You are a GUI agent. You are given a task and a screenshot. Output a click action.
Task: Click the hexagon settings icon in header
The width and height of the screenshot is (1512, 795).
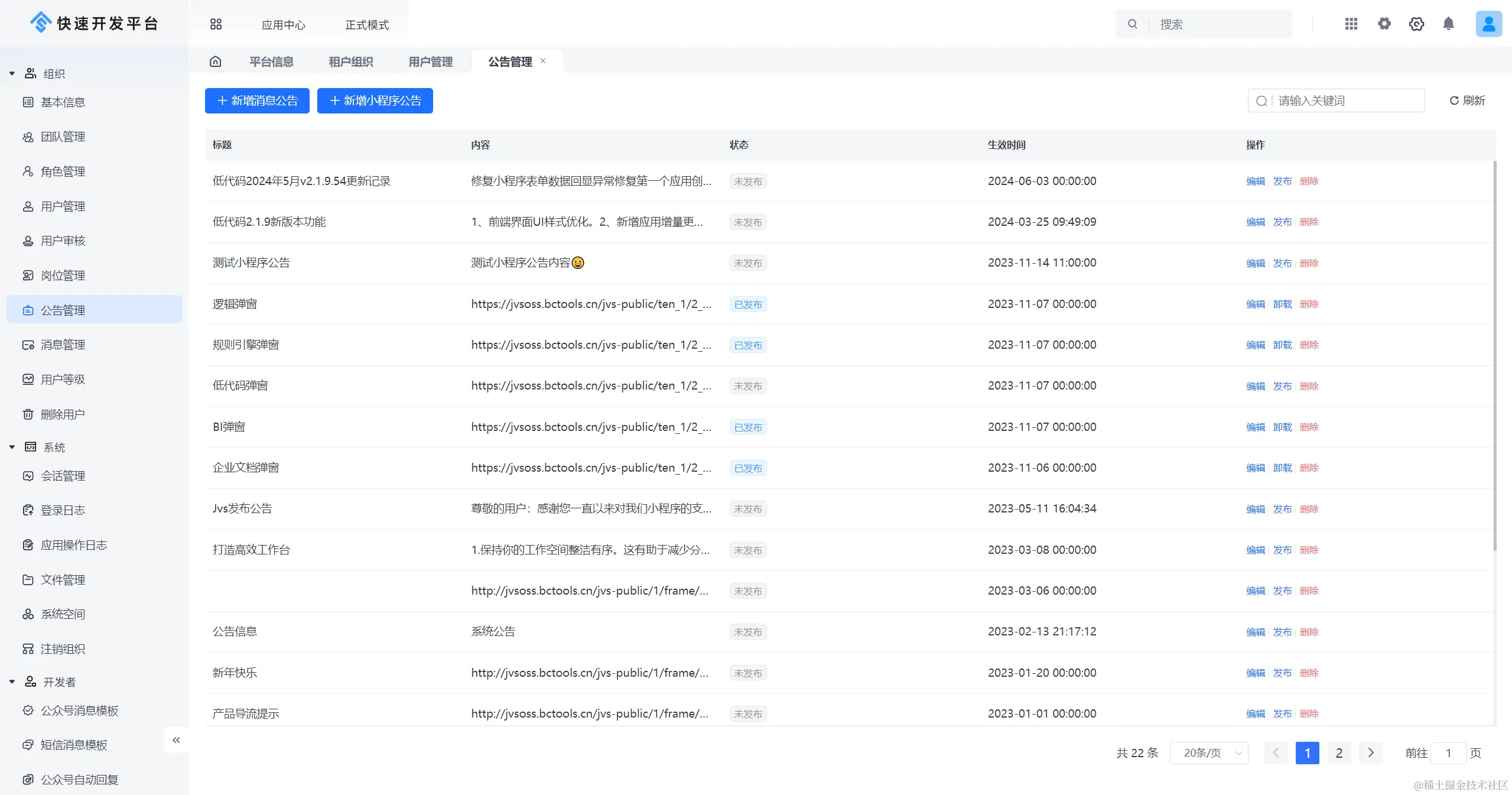pyautogui.click(x=1416, y=24)
